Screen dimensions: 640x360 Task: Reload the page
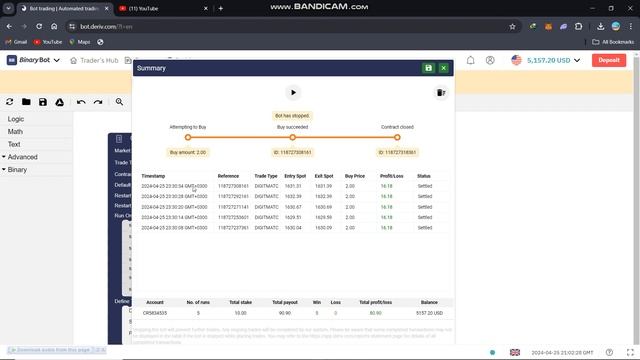click(x=39, y=27)
